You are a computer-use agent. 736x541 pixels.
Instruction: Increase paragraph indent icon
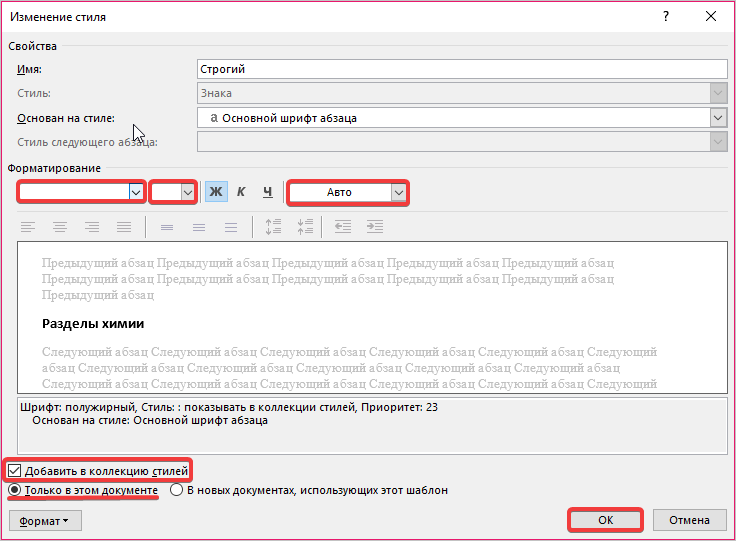pos(375,227)
